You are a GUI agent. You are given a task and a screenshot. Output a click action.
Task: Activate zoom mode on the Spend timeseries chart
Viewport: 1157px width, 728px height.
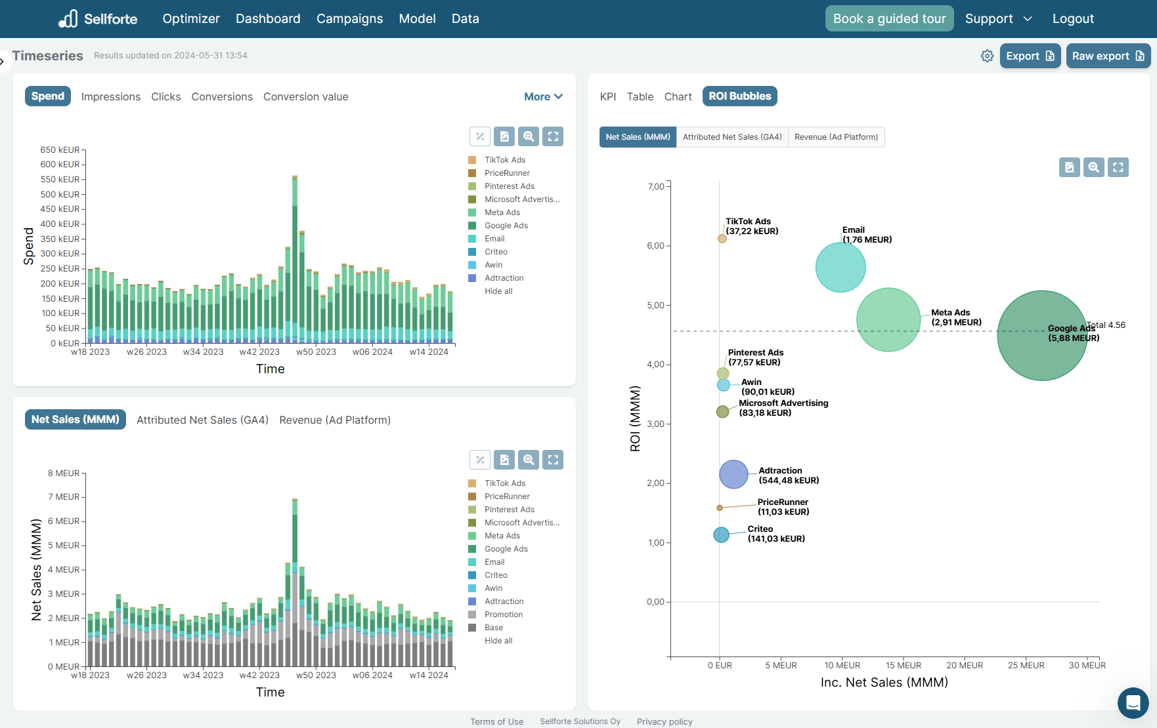528,136
